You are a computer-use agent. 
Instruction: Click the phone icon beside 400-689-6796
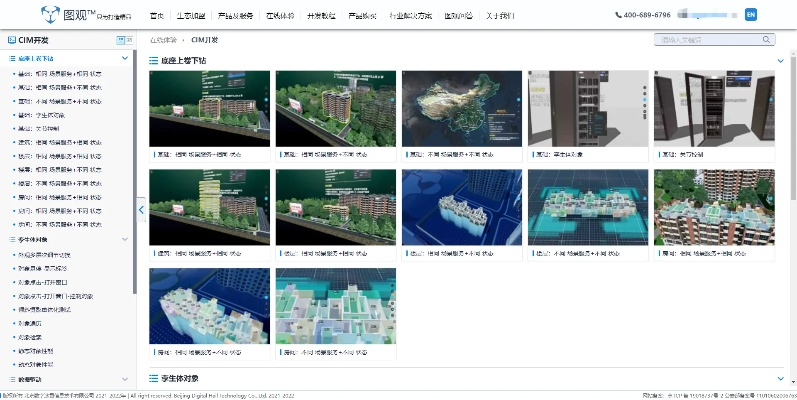click(x=617, y=15)
